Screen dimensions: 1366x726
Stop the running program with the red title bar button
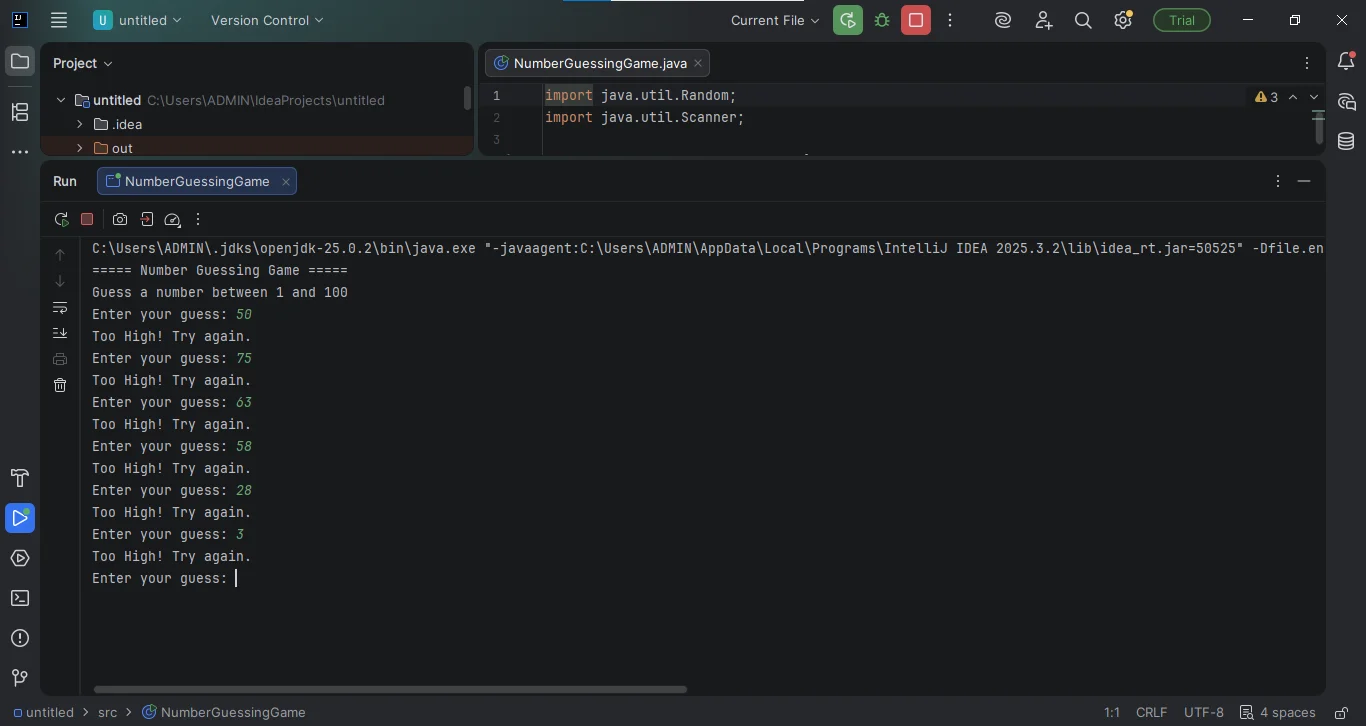click(916, 20)
